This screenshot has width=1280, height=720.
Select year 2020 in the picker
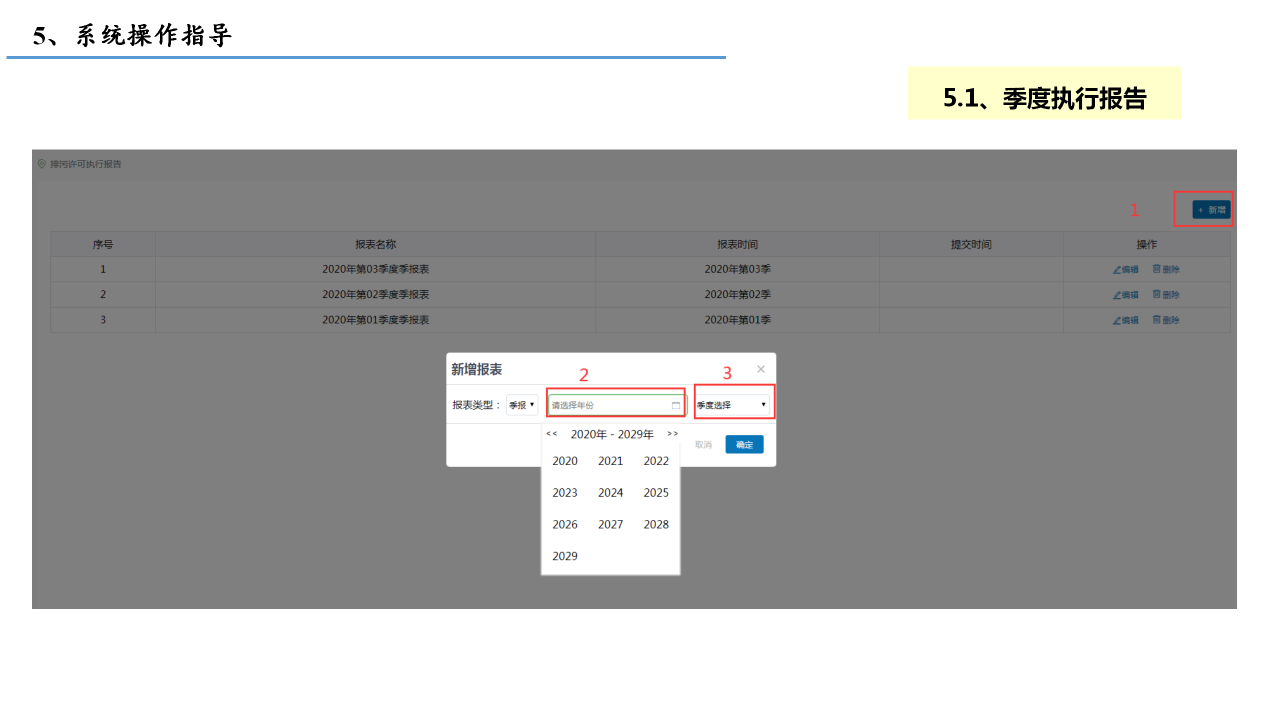point(565,461)
